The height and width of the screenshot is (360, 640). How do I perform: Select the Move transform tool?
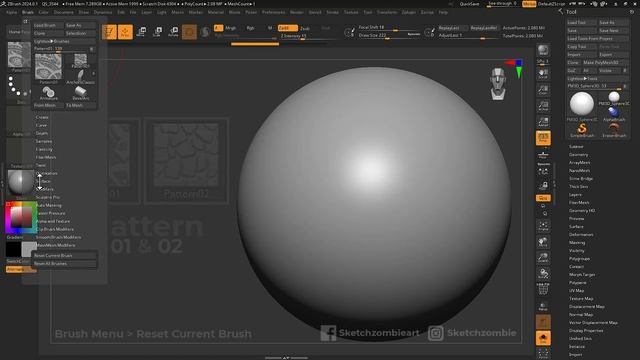click(x=141, y=32)
